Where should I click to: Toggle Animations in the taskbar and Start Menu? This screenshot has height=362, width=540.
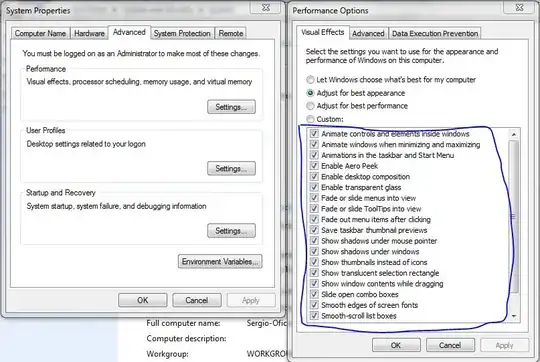[x=314, y=155]
